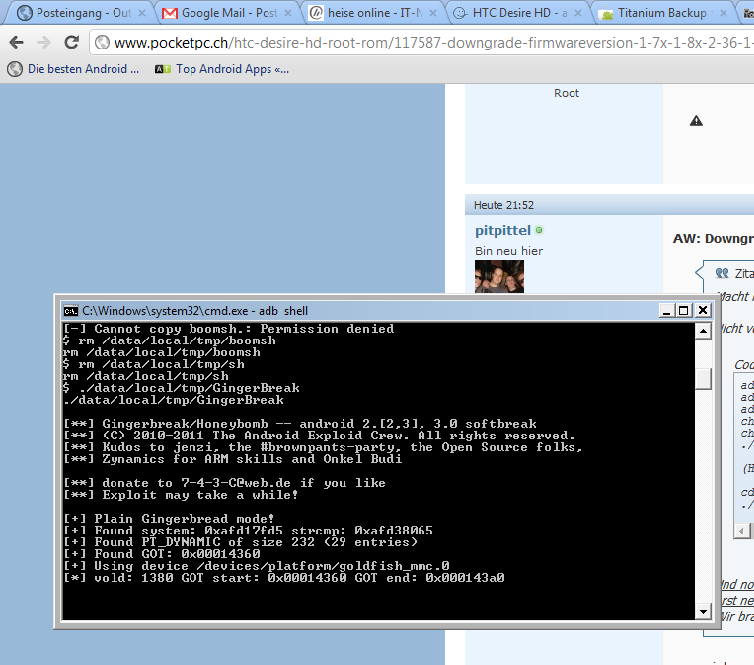Click the 'Permission denied' error line

[x=229, y=329]
